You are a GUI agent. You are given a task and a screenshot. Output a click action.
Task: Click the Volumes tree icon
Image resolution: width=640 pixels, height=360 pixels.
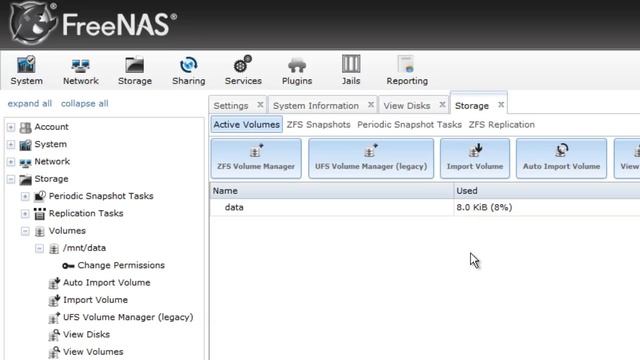[x=40, y=231]
